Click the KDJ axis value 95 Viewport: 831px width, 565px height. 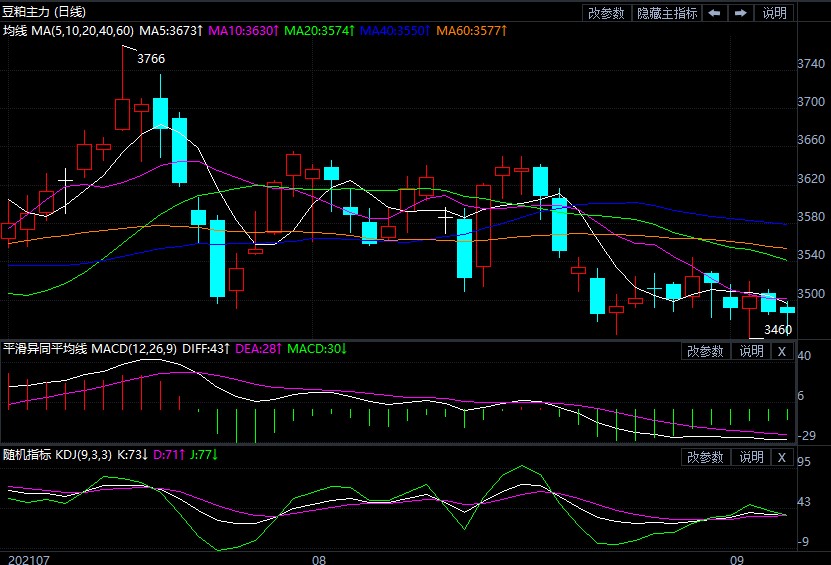click(x=804, y=461)
